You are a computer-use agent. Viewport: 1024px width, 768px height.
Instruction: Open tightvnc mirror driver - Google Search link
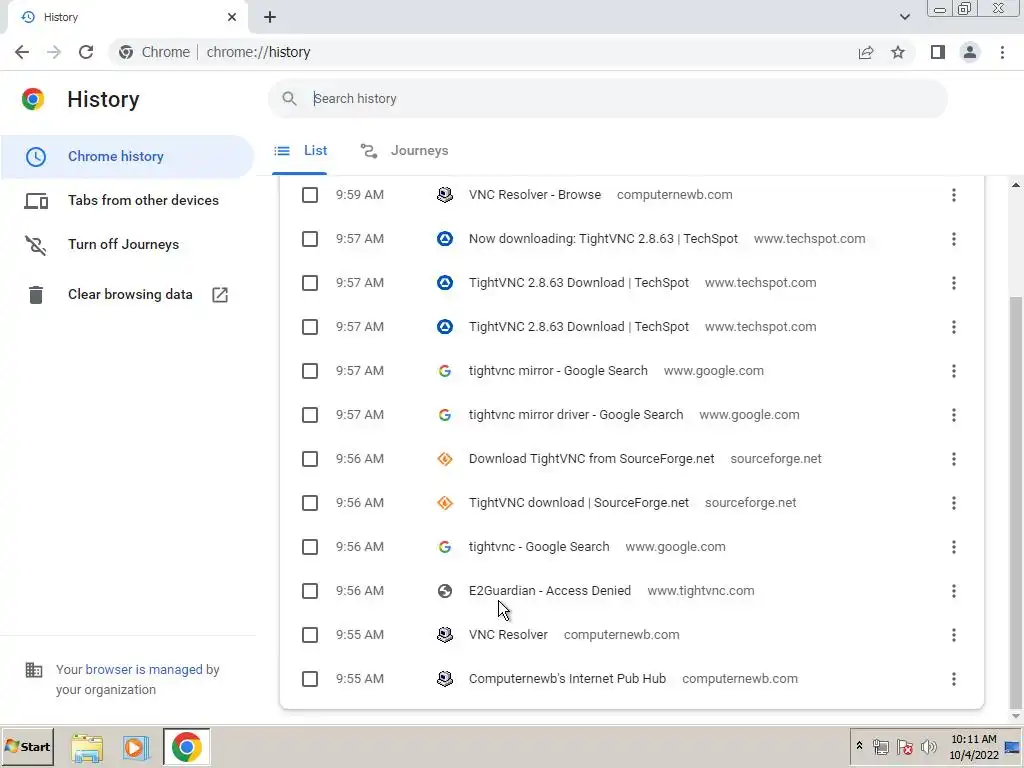576,415
